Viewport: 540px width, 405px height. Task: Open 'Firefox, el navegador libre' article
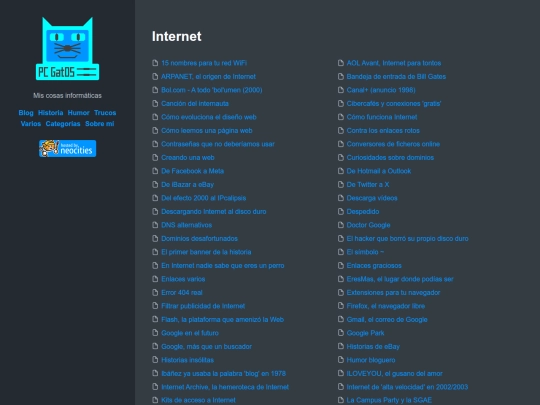386,306
